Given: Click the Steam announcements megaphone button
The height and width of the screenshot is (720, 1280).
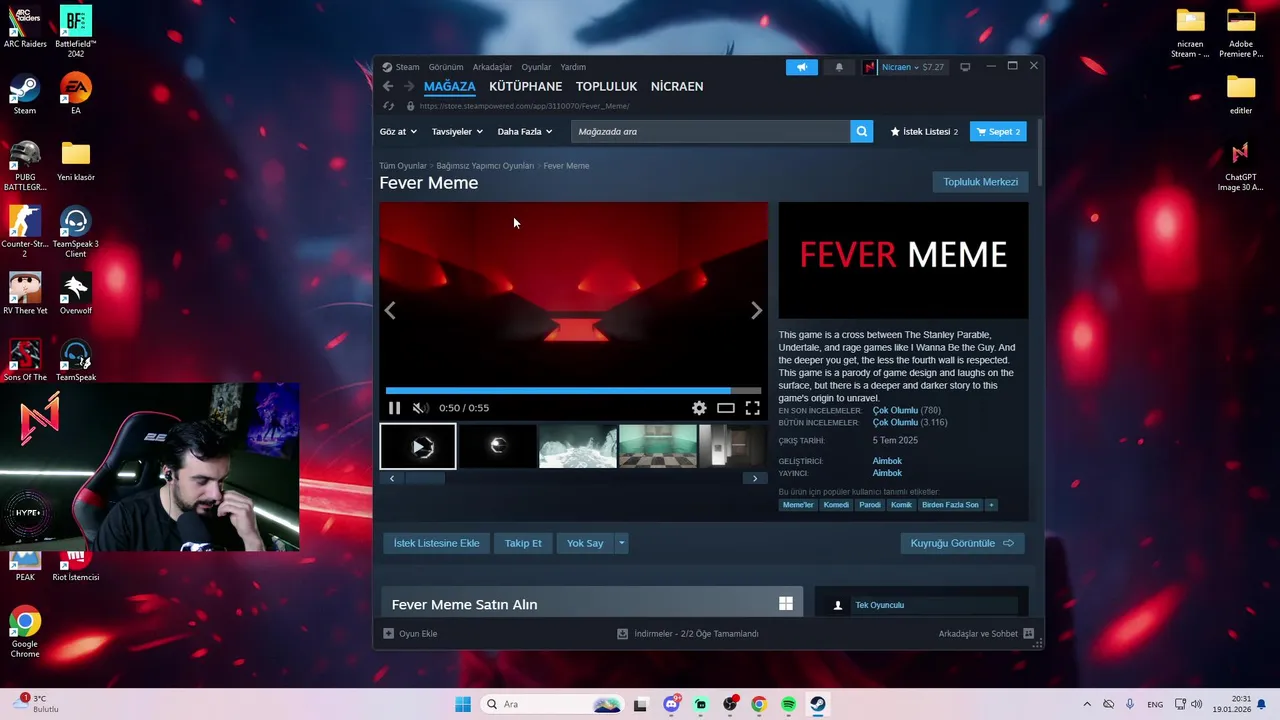Looking at the screenshot, I should point(802,67).
